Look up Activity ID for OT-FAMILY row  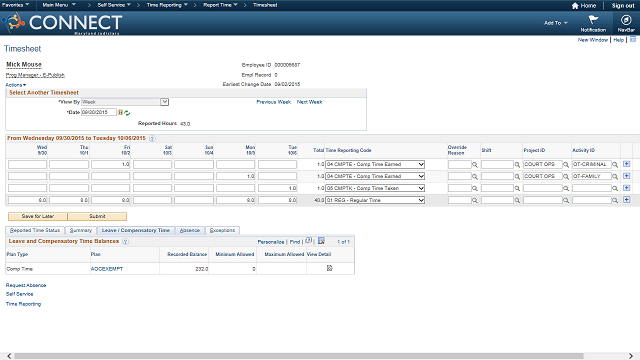pos(615,176)
